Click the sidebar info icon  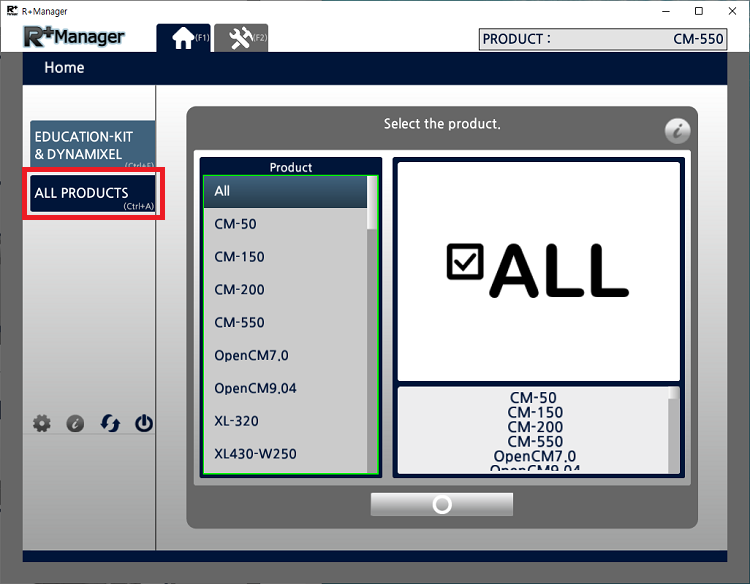pos(75,423)
